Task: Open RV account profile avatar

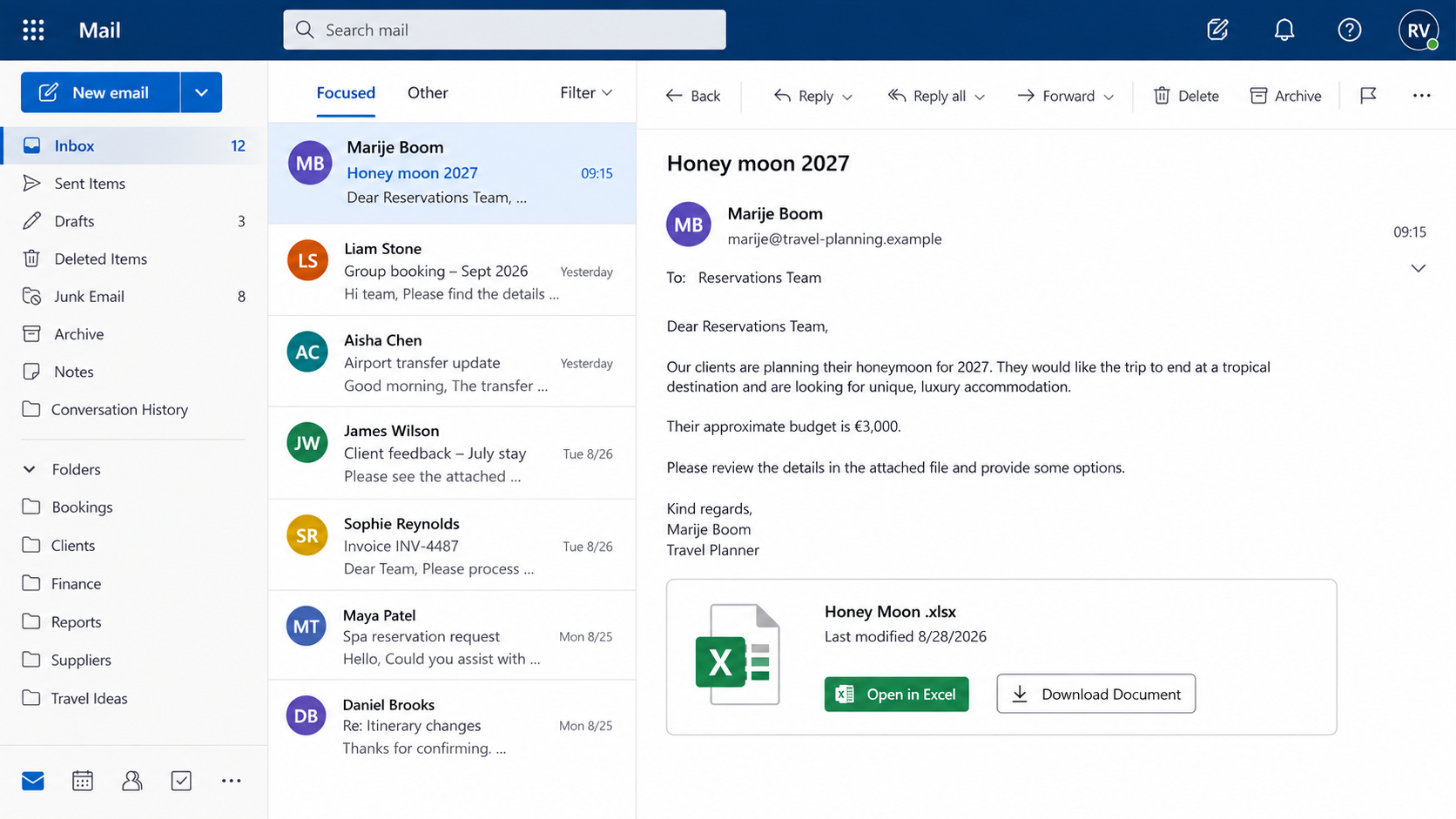Action: [x=1419, y=30]
